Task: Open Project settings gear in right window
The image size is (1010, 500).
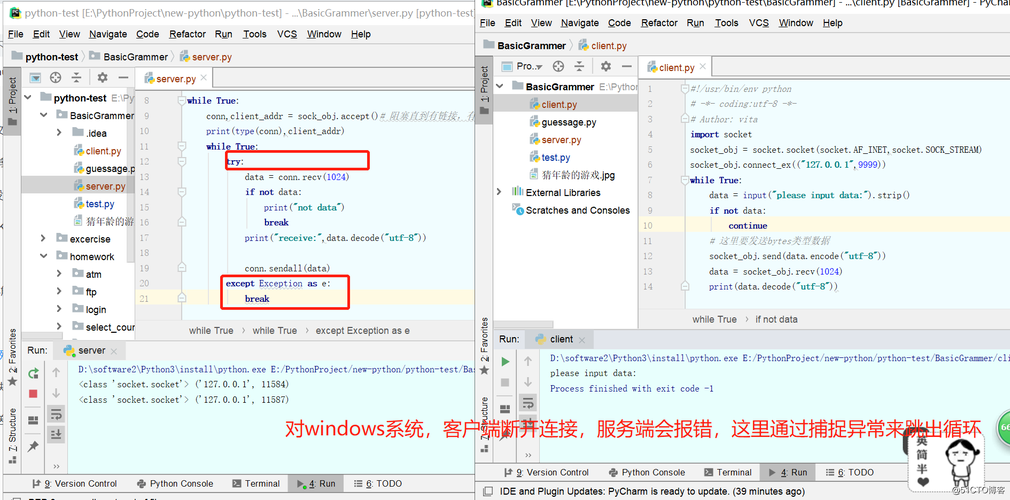Action: (x=605, y=66)
